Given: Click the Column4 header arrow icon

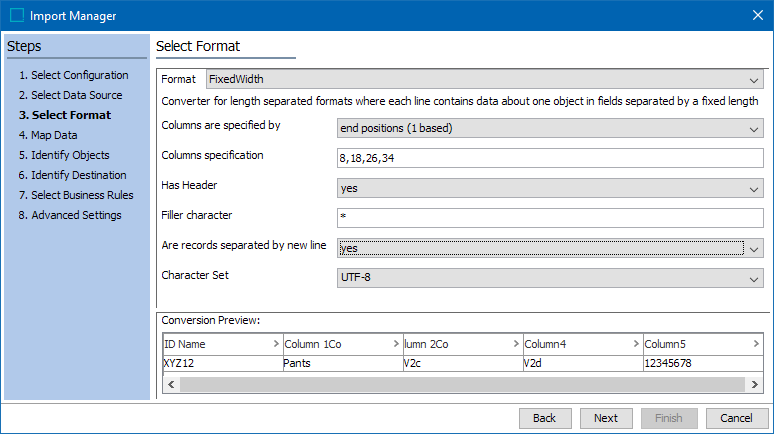Looking at the screenshot, I should click(636, 344).
